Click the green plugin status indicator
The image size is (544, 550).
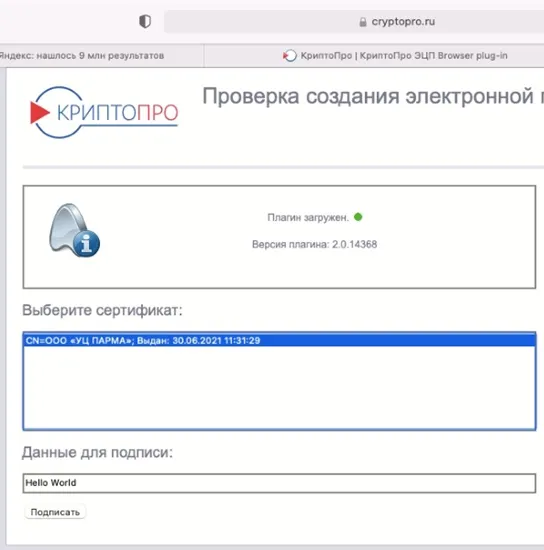(x=358, y=217)
